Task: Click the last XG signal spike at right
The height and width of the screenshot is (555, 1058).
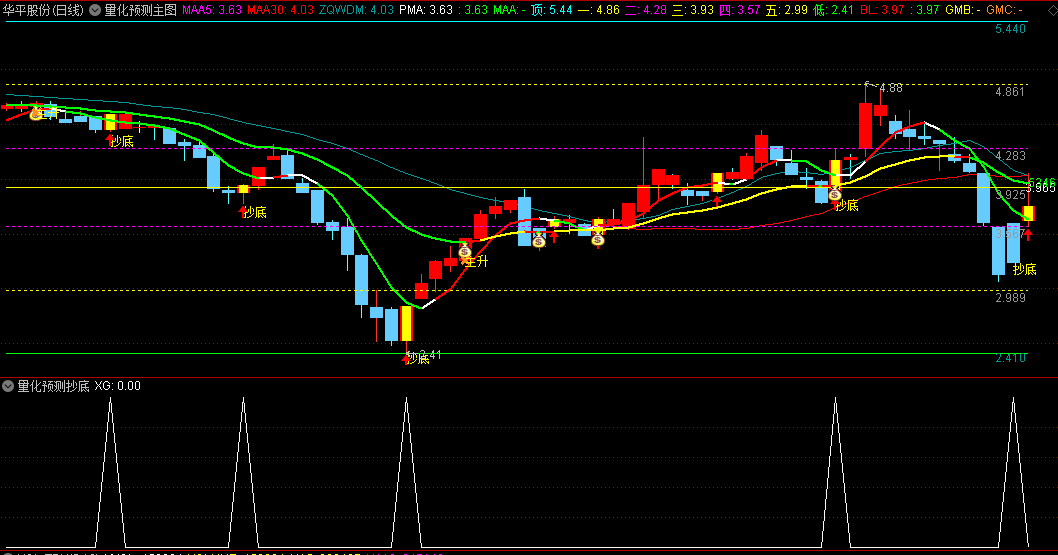Action: click(1013, 472)
